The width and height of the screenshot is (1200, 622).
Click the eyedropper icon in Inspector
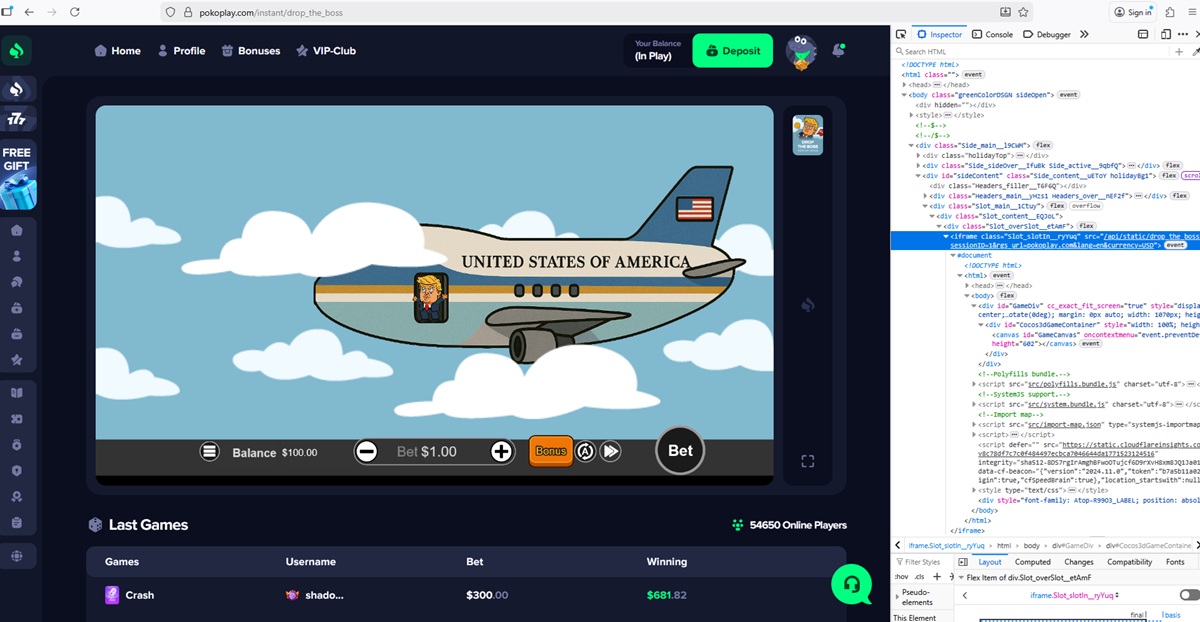(x=1194, y=51)
